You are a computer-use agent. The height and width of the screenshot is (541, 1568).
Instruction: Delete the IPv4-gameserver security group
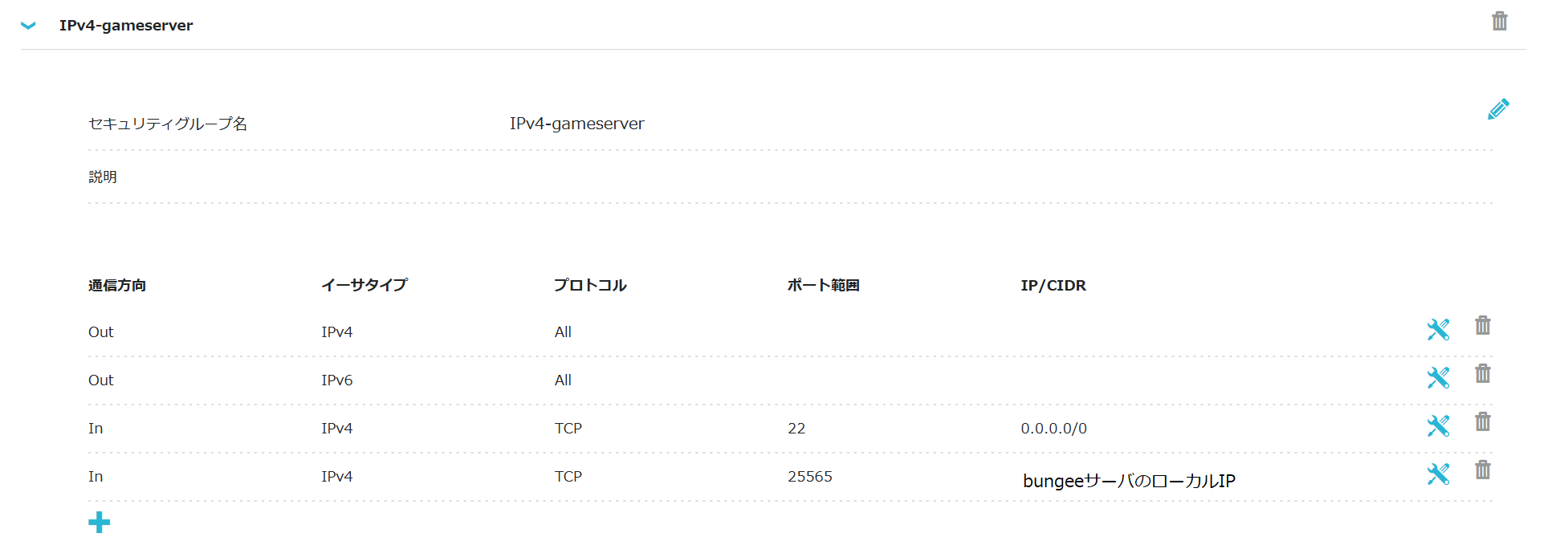point(1499,21)
